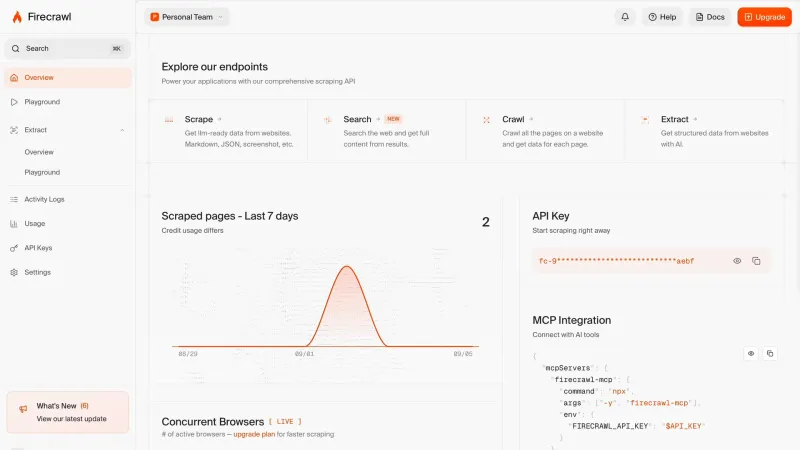This screenshot has width=800, height=450.
Task: Focus the sidebar Search field
Action: pyautogui.click(x=67, y=48)
